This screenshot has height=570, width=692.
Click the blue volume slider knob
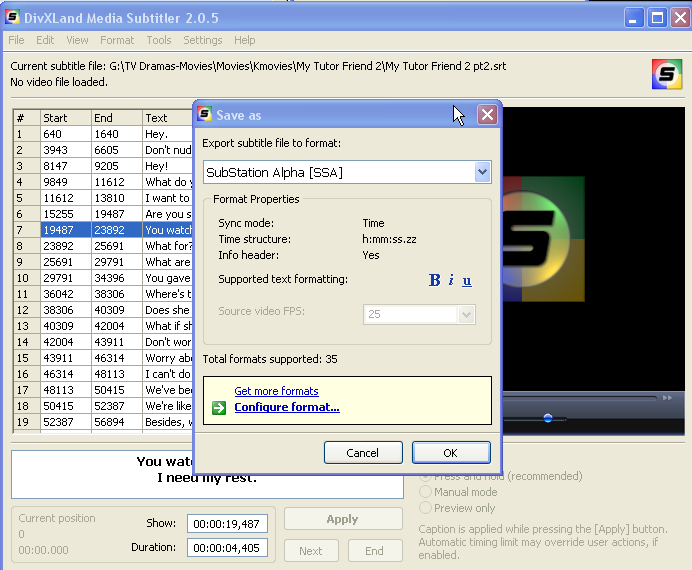pyautogui.click(x=548, y=418)
